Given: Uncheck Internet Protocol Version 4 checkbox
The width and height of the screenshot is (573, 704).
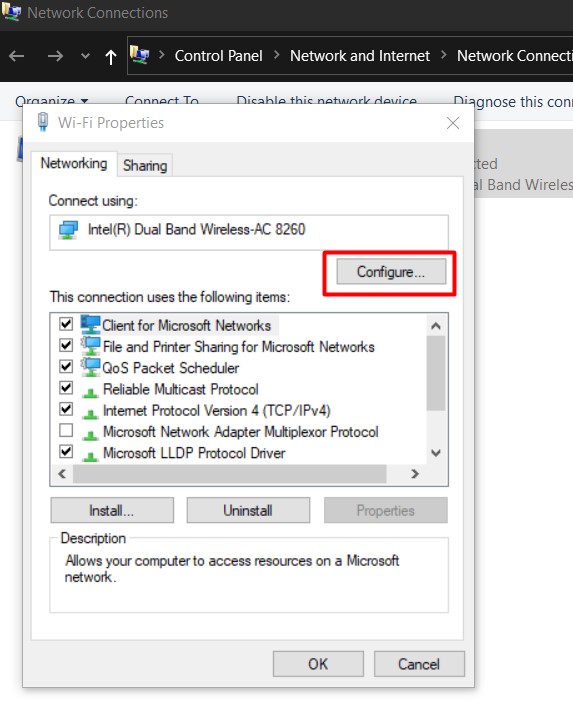Looking at the screenshot, I should coord(66,409).
